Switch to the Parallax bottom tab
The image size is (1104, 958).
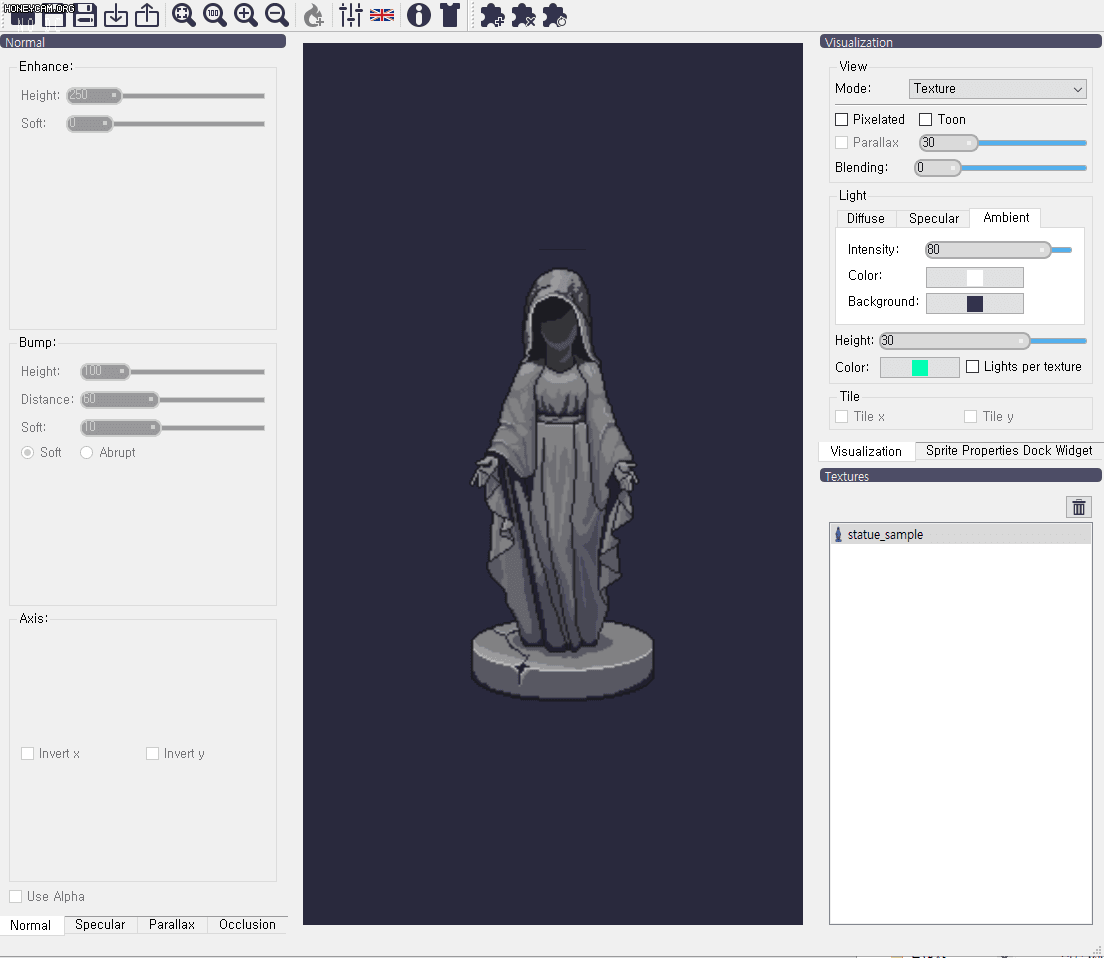pyautogui.click(x=172, y=924)
